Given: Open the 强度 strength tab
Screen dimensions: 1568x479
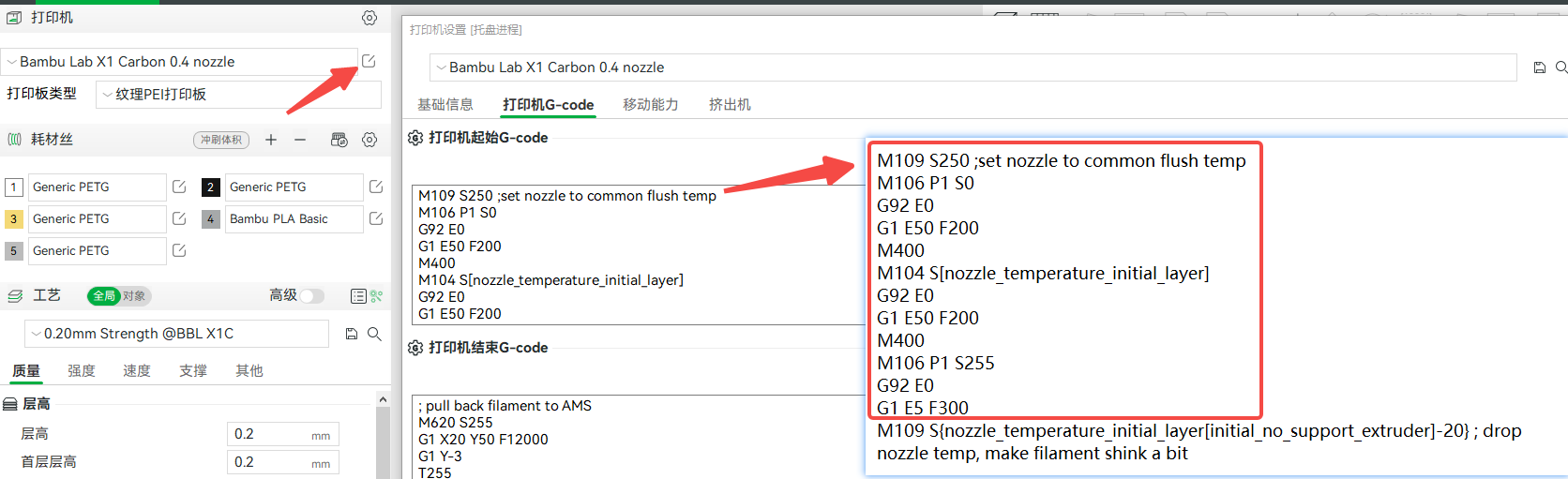Looking at the screenshot, I should tap(82, 371).
